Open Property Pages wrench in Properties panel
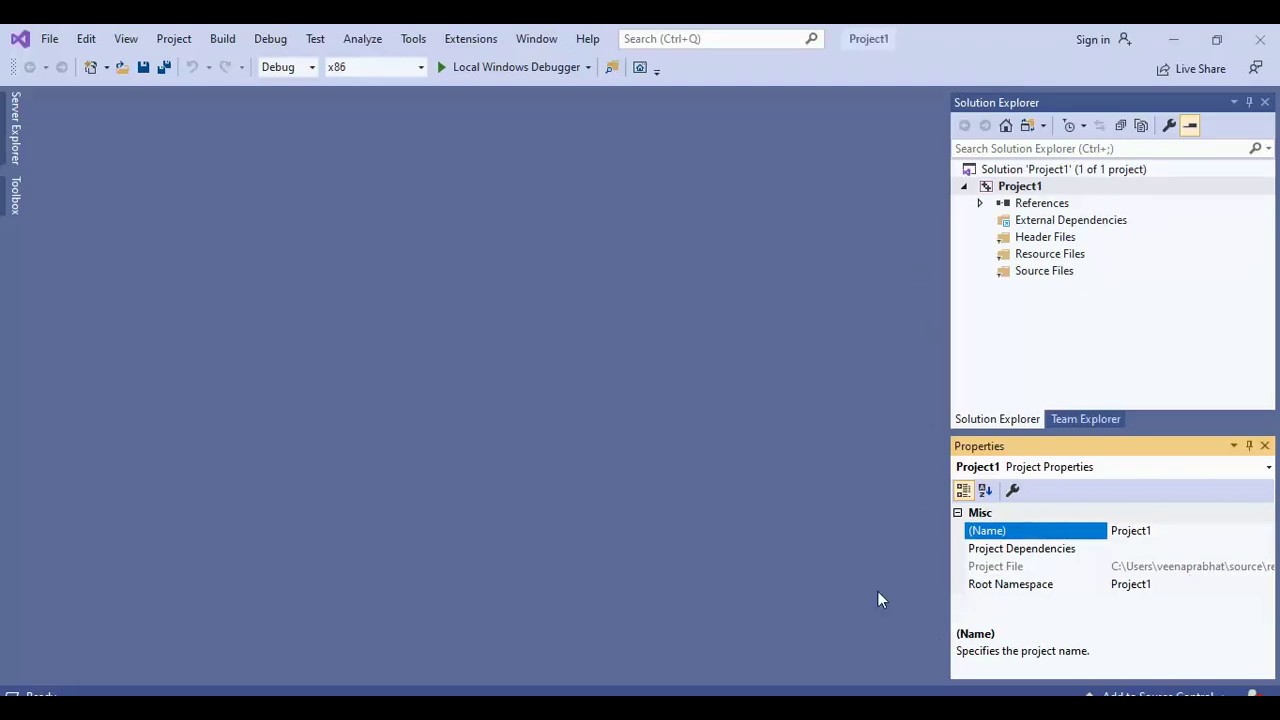Screen dimensions: 1280x720 [1012, 490]
